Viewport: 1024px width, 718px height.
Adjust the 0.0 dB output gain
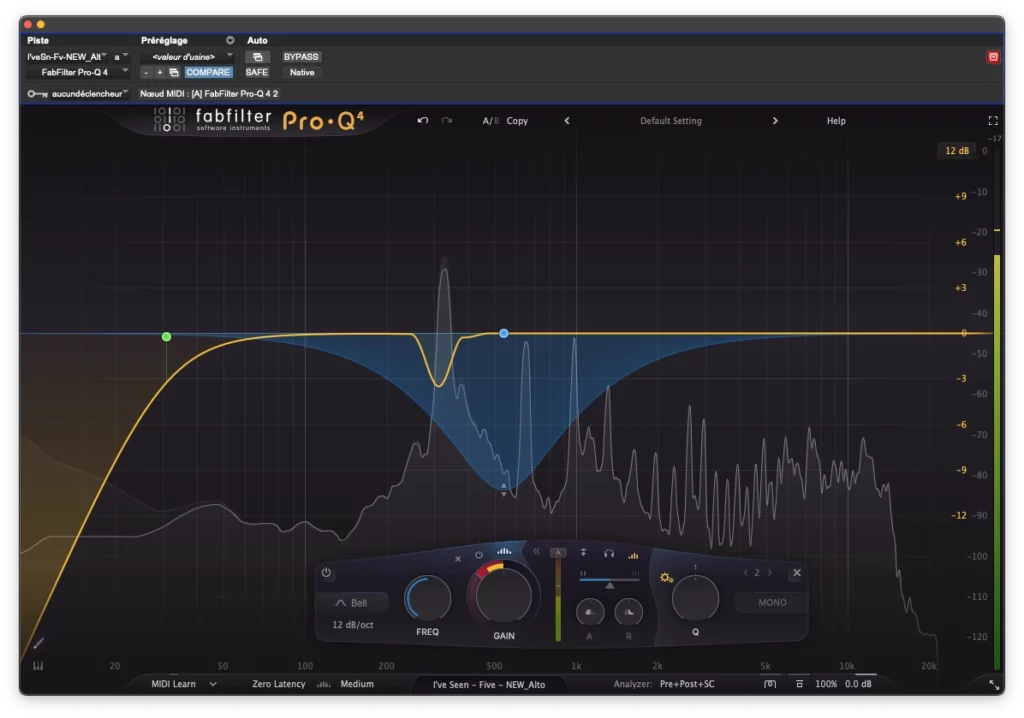pyautogui.click(x=858, y=684)
